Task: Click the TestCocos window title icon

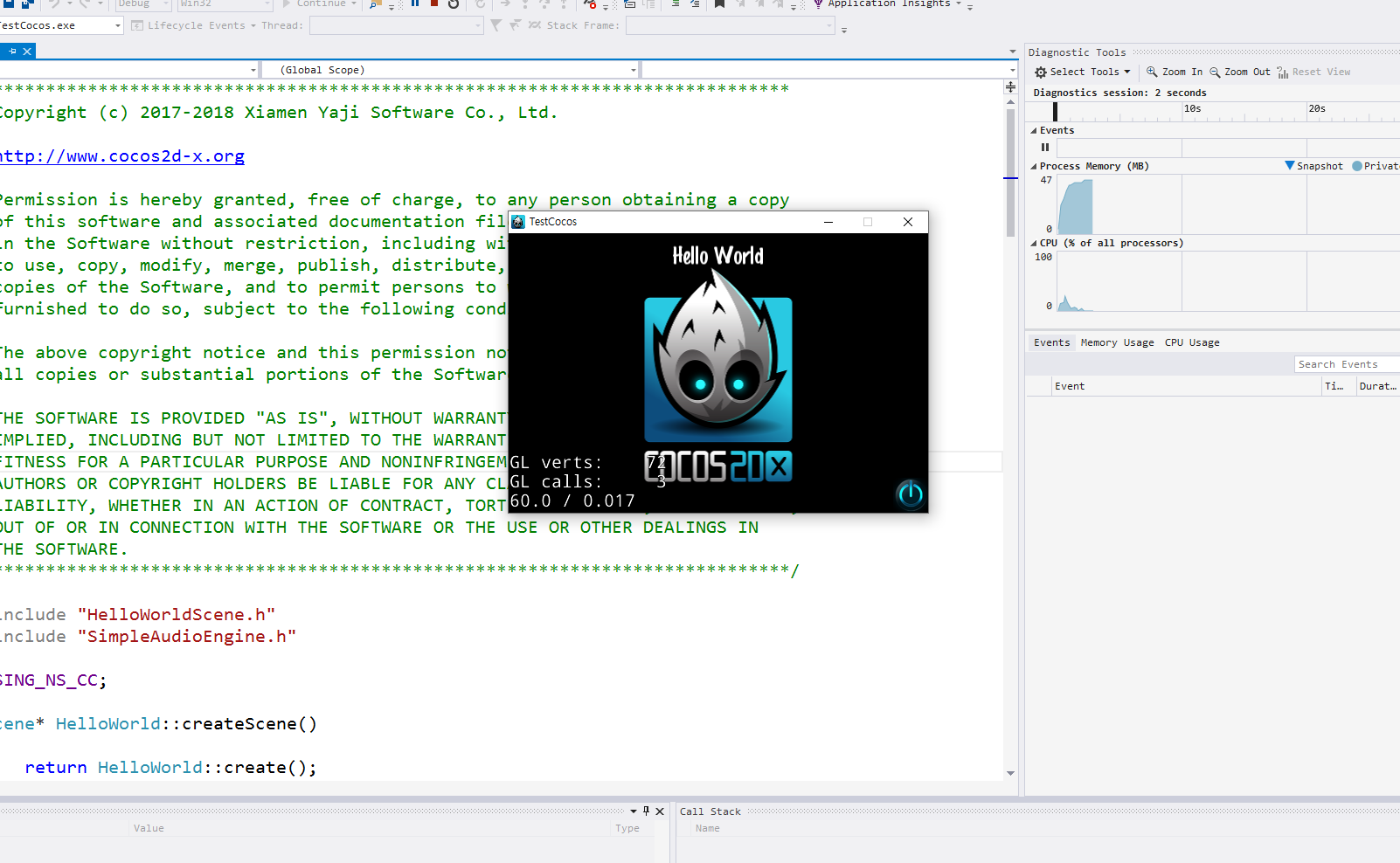Action: click(x=518, y=222)
